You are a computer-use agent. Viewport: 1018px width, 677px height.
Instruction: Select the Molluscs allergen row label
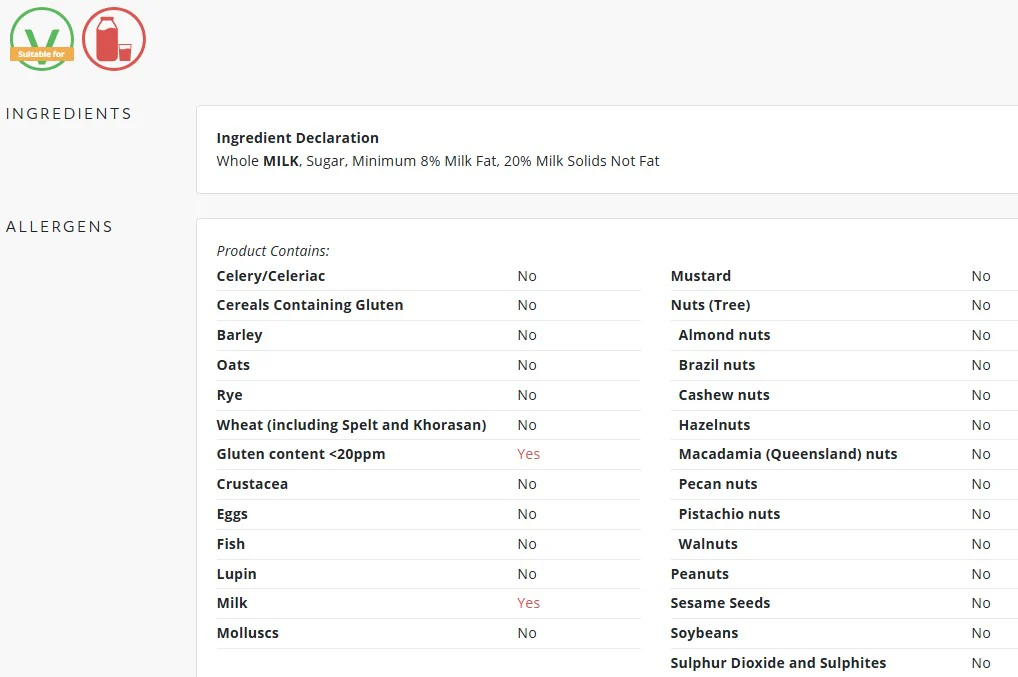247,634
